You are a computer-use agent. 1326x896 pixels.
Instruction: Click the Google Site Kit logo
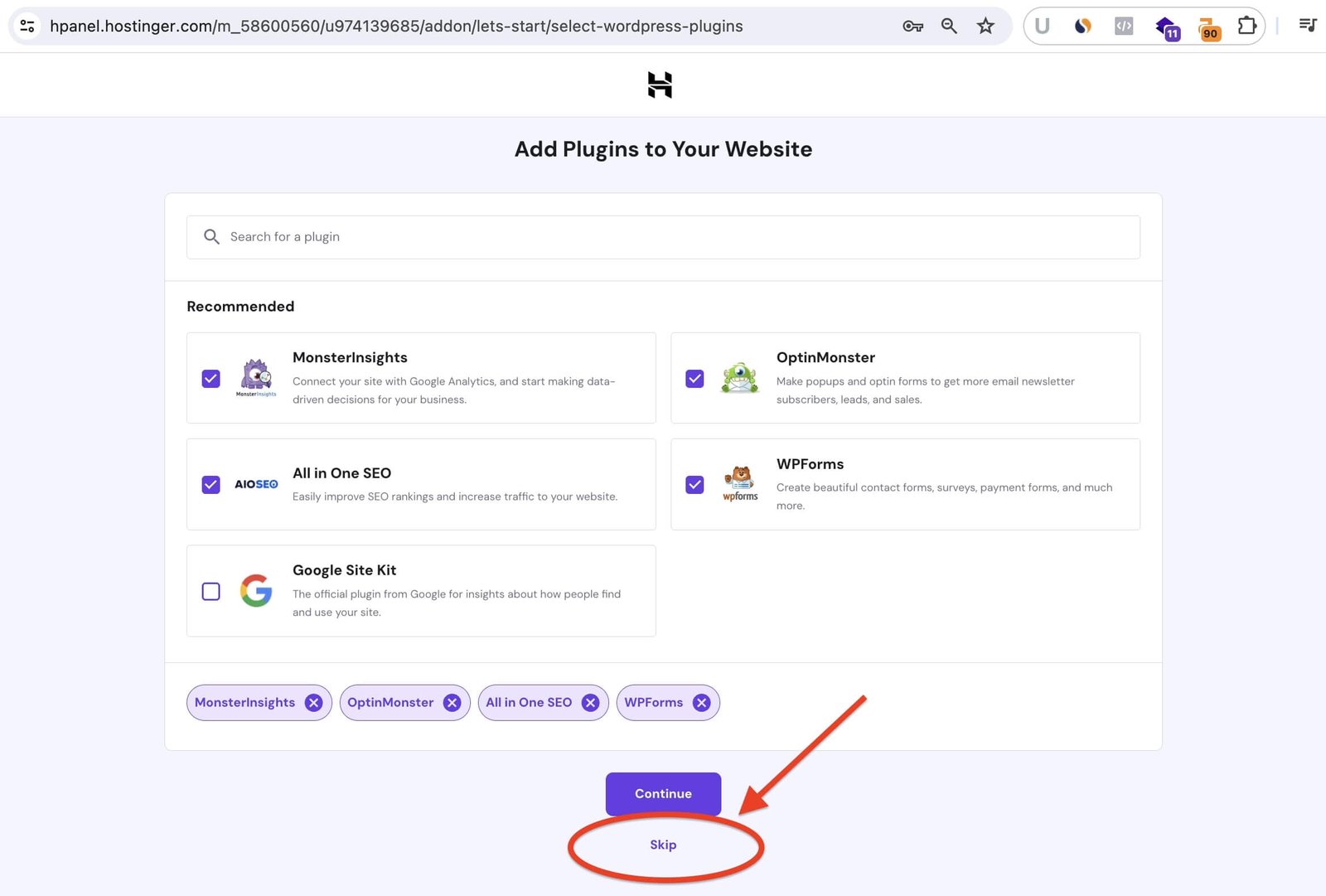pyautogui.click(x=256, y=591)
